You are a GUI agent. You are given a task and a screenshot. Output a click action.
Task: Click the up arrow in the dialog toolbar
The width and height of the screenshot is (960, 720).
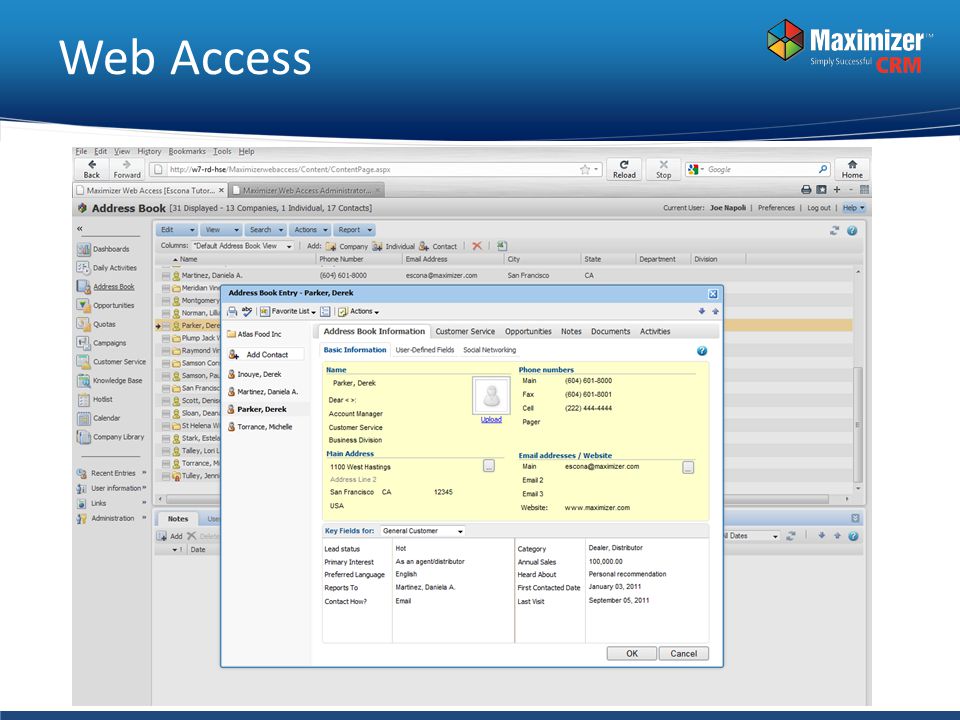click(715, 311)
